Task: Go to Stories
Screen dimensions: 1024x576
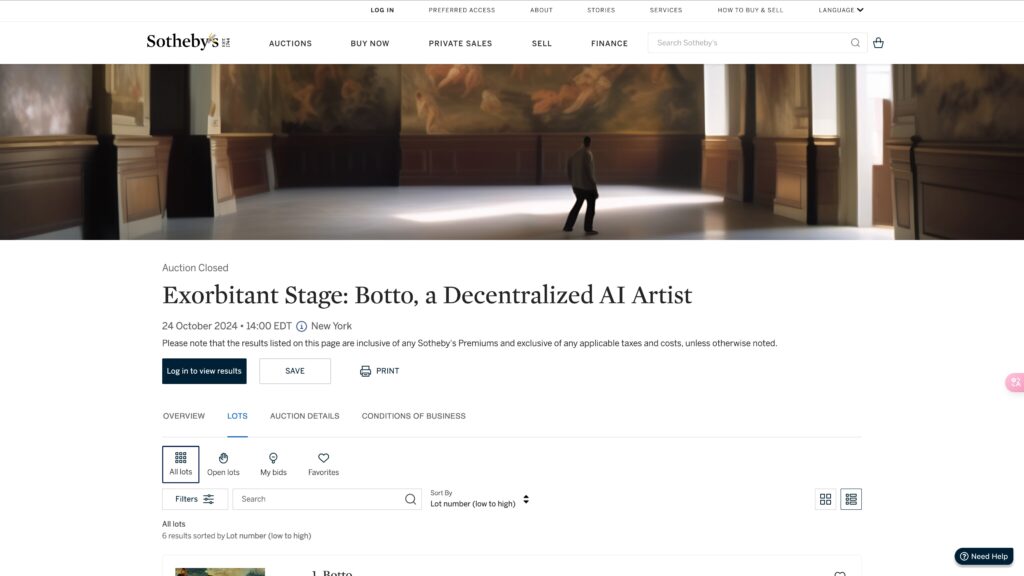Action: 601,10
